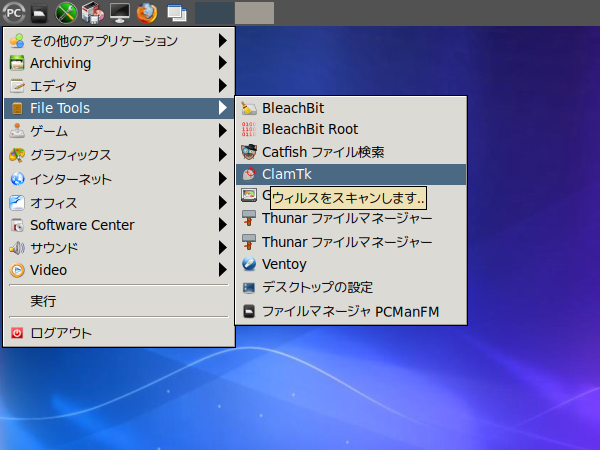
Task: Launch Firefox from the top panel
Action: point(147,13)
